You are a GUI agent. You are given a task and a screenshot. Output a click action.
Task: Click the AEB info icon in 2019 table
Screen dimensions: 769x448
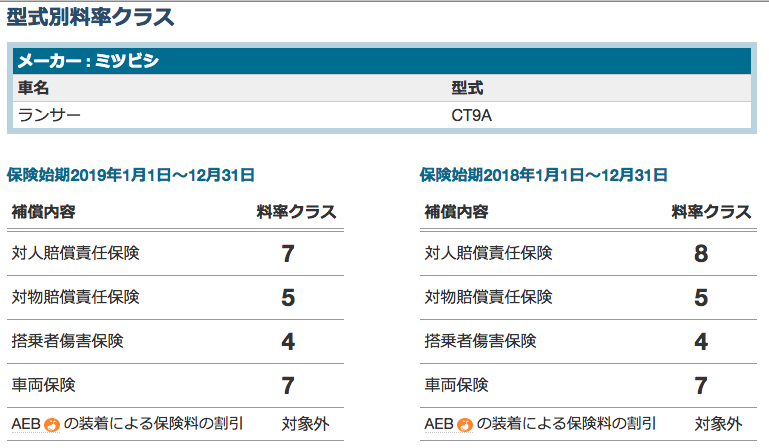[x=52, y=424]
